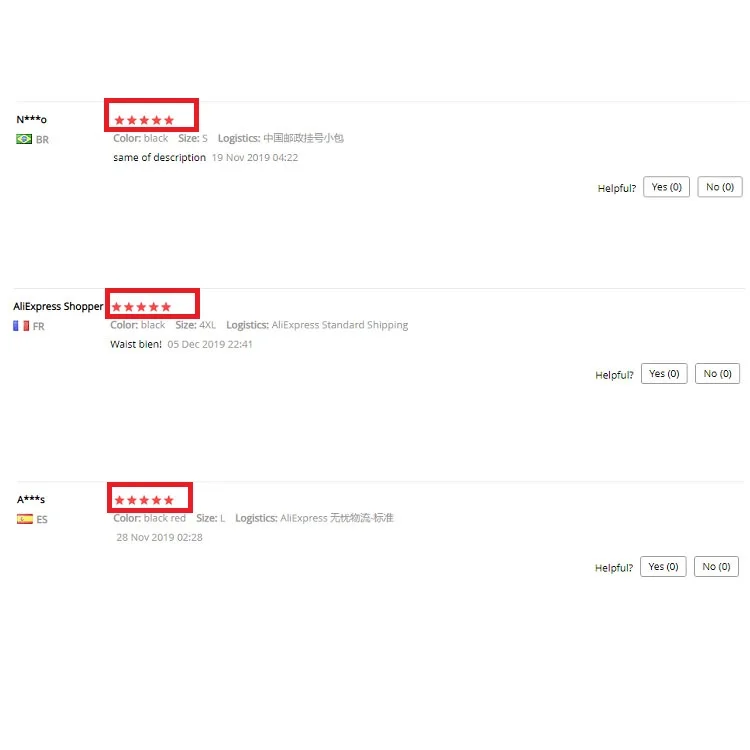Click the star rating of AliExpress Shopper's review
The height and width of the screenshot is (750, 750).
coord(141,307)
